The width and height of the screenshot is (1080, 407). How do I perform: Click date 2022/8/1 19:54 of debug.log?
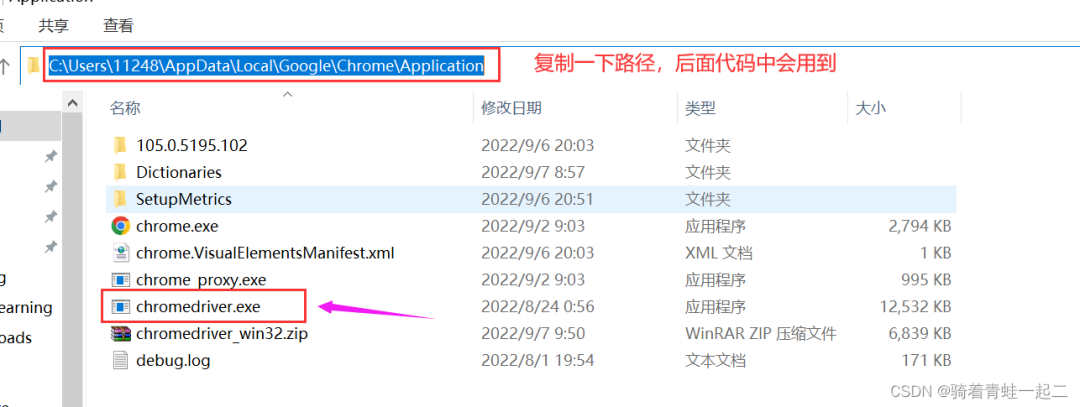coord(538,360)
